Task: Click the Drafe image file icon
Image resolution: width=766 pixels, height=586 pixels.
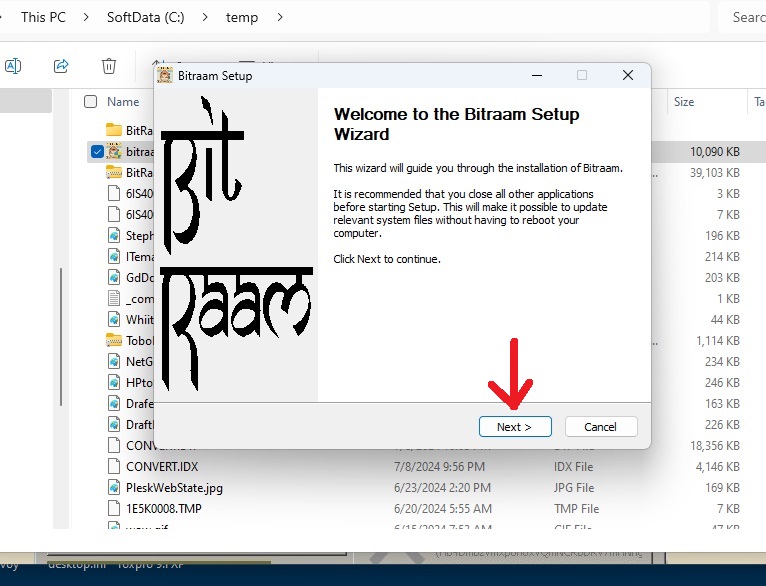Action: point(114,404)
